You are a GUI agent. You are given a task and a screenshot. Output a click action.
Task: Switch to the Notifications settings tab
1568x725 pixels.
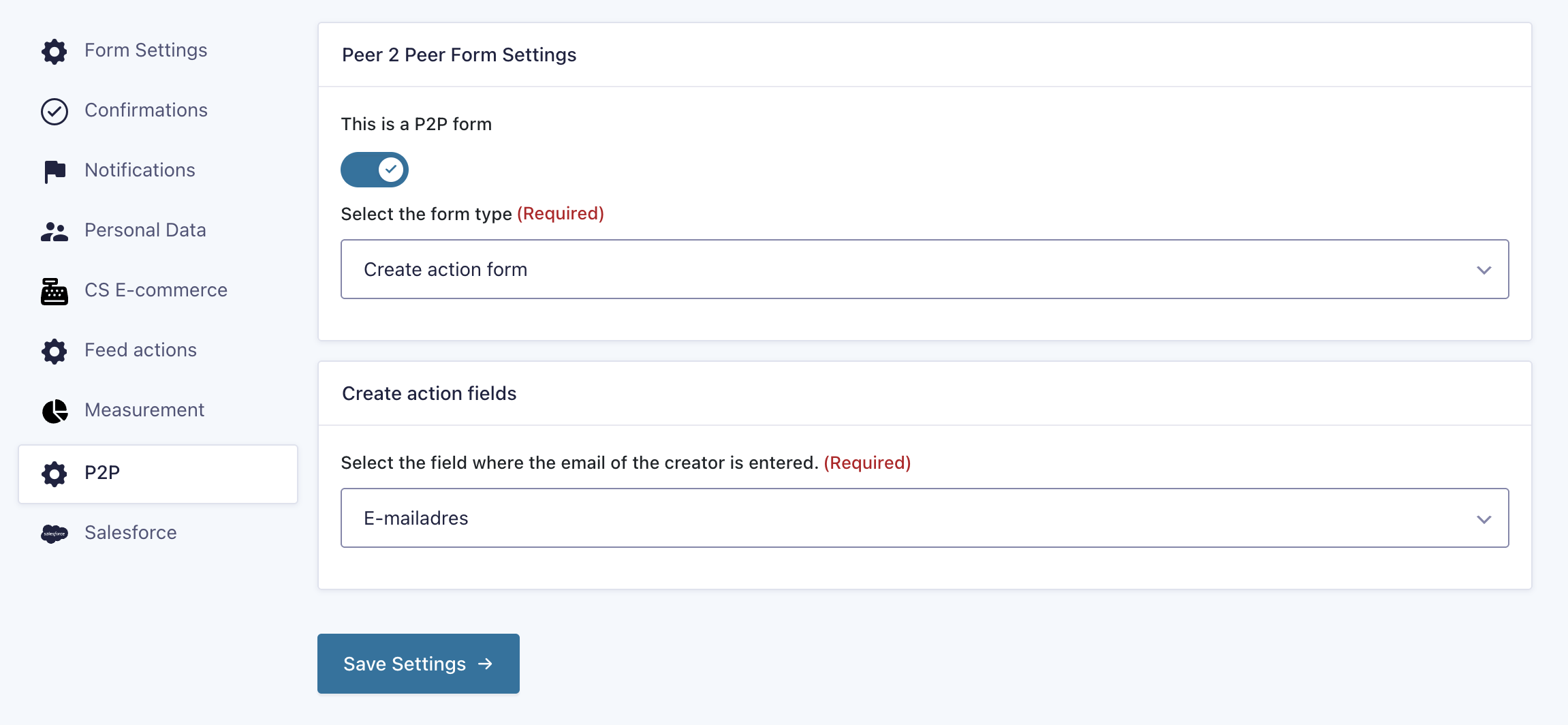[140, 170]
